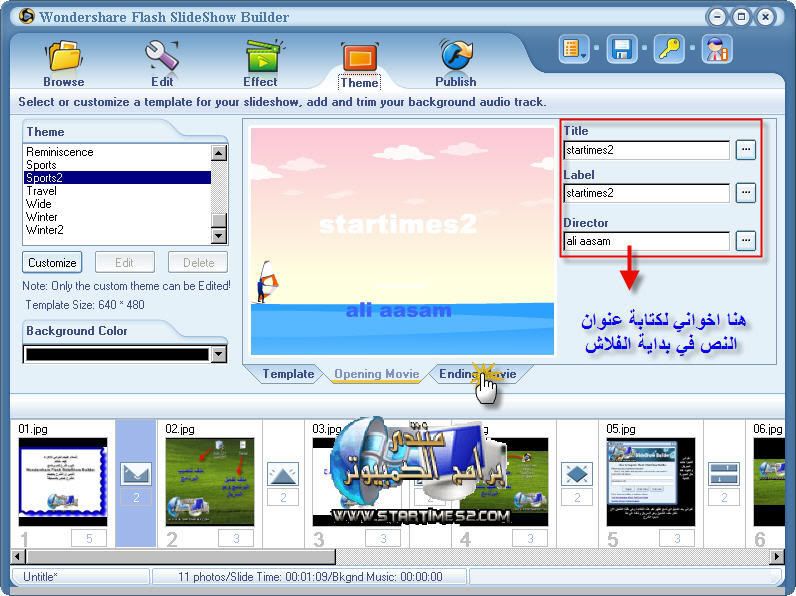The width and height of the screenshot is (796, 596).
Task: Click duration box 3 under 05.jpg
Action: 677,538
